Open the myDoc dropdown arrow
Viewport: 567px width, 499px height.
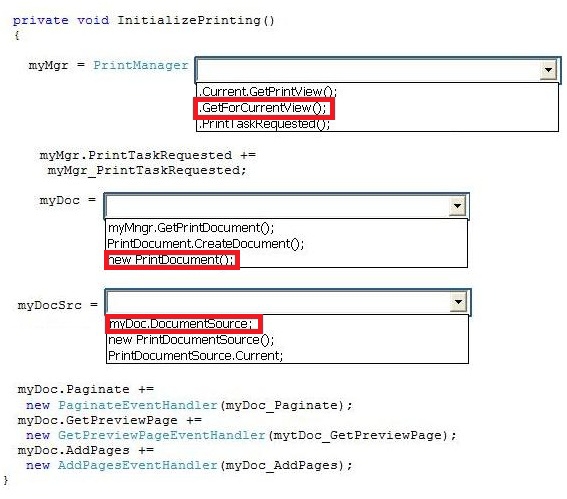[x=457, y=206]
